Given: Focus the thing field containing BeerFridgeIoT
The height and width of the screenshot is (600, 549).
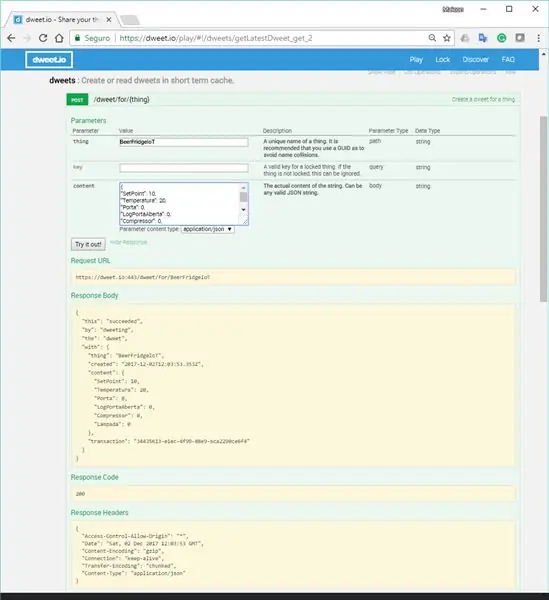Looking at the screenshot, I should pyautogui.click(x=184, y=142).
